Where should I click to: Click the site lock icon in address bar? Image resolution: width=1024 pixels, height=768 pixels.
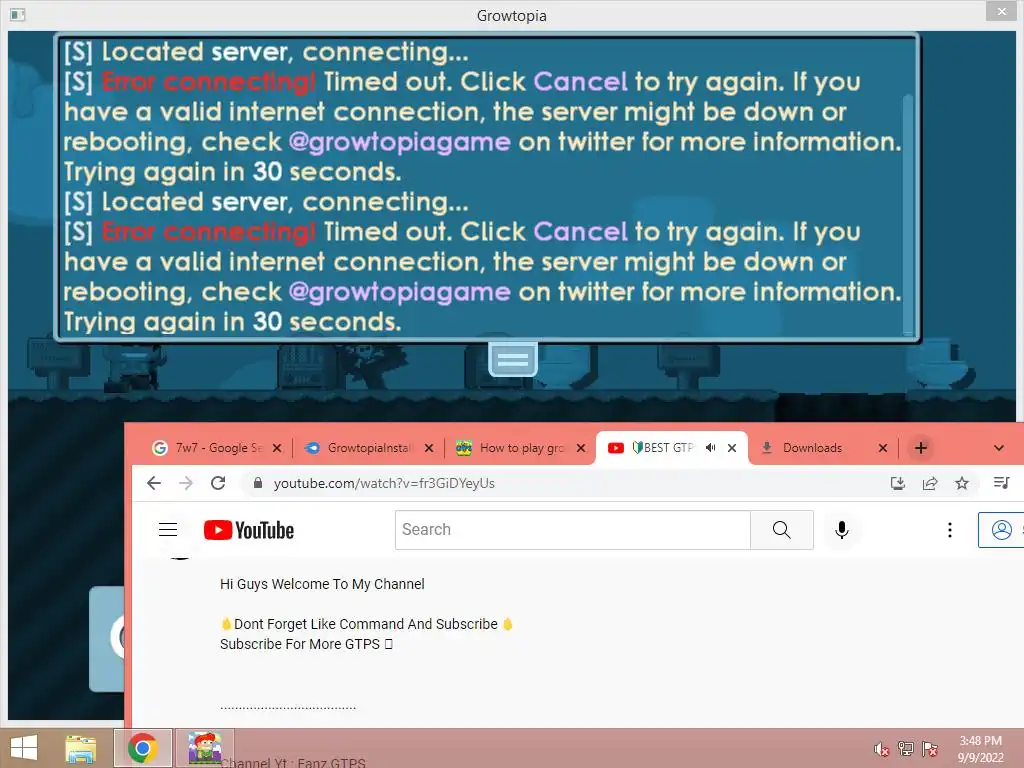[x=258, y=483]
